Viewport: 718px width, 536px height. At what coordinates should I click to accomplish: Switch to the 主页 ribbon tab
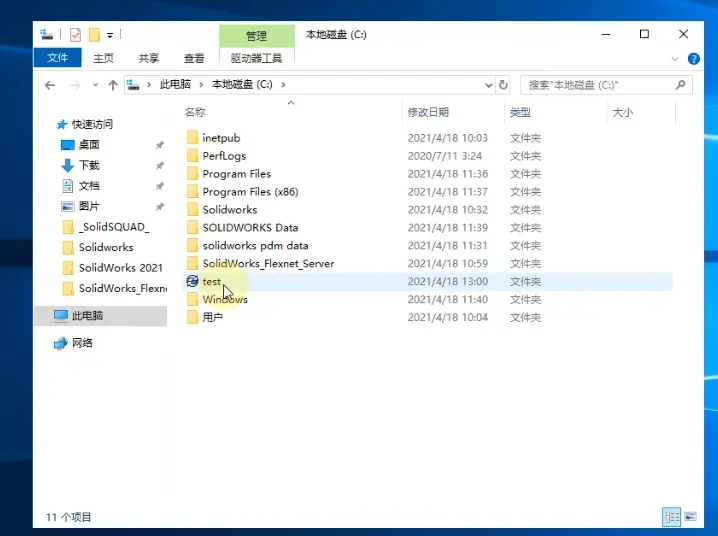coord(103,58)
